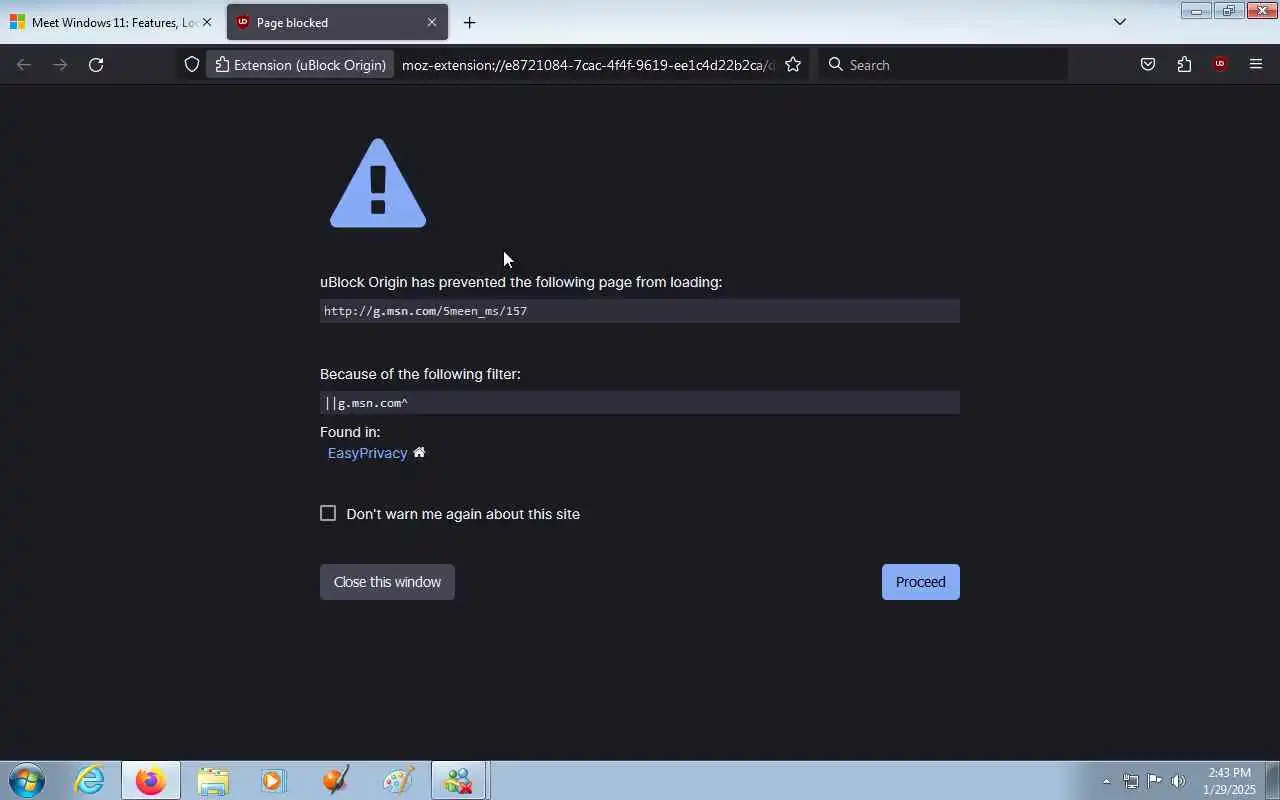This screenshot has height=800, width=1280.
Task: Open Windows Explorer folder in taskbar
Action: pyautogui.click(x=213, y=780)
